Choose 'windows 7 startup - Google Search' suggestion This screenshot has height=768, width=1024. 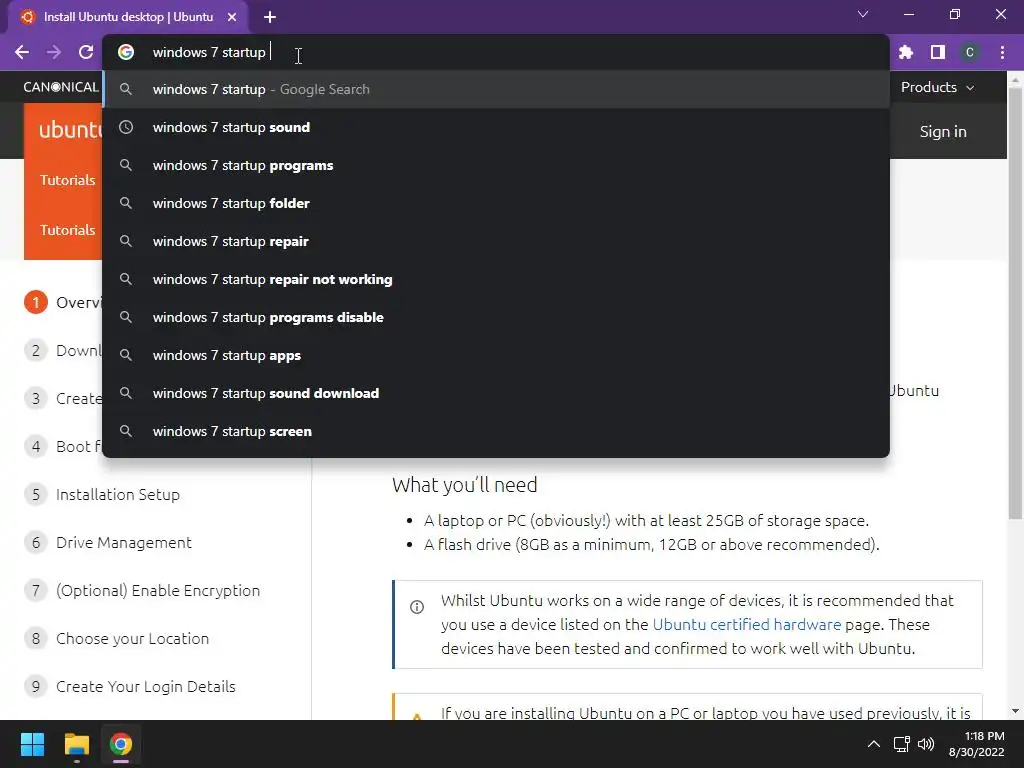coord(496,89)
